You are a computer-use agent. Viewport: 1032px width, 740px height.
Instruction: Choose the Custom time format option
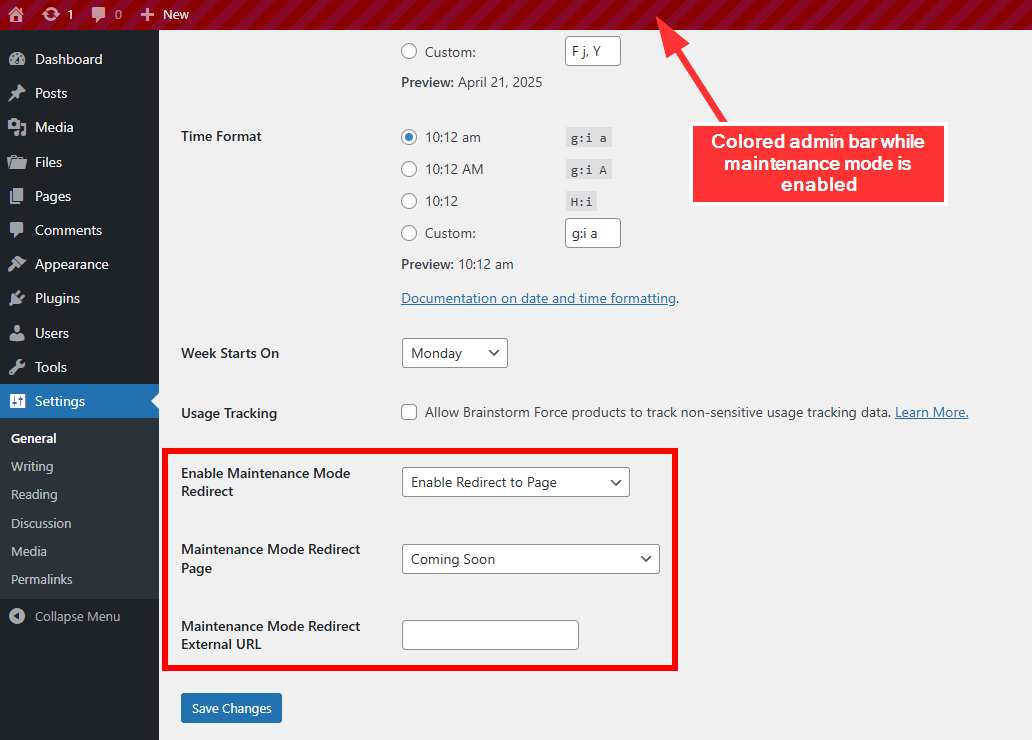point(409,233)
